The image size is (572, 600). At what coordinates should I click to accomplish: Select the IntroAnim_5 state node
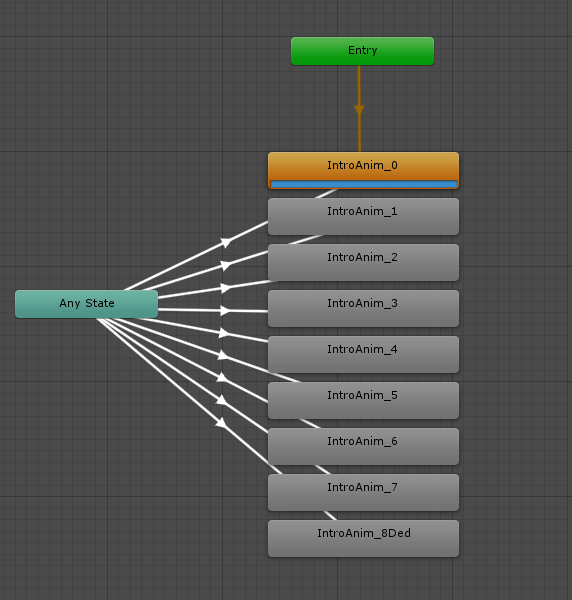363,400
